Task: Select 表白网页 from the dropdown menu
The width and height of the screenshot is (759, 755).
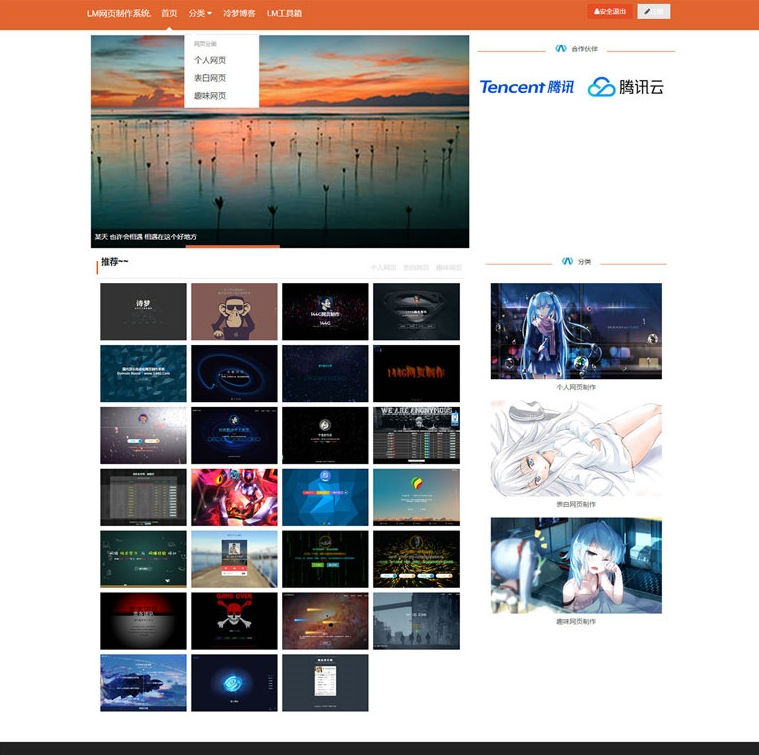Action: tap(210, 78)
